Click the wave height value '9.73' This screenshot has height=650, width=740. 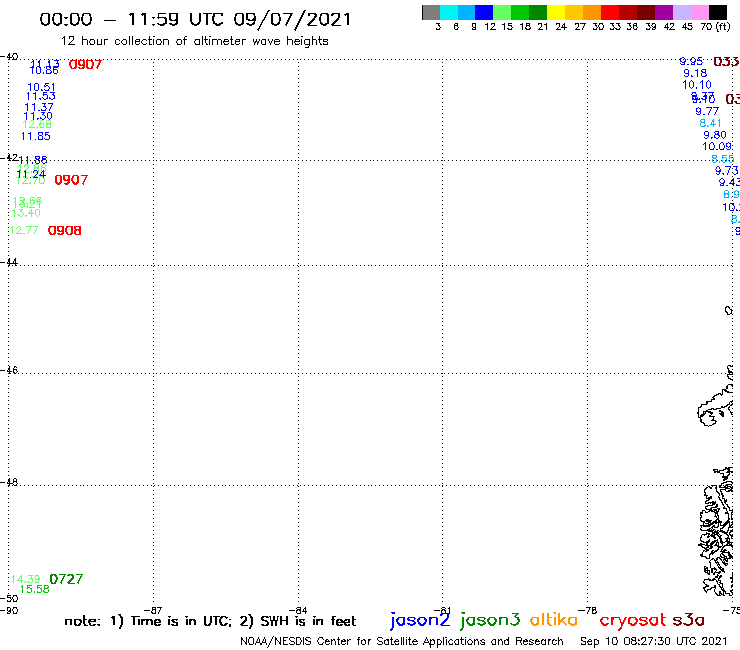point(726,170)
